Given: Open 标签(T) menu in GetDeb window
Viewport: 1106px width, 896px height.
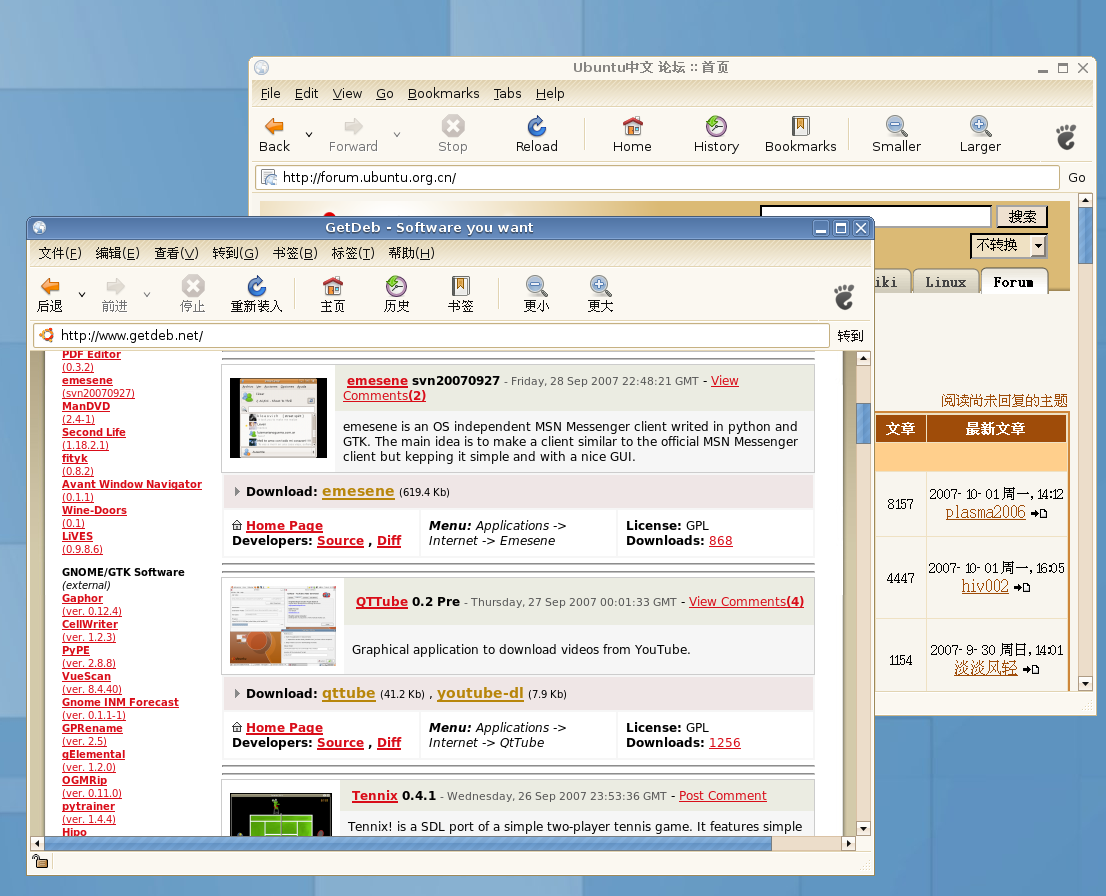Looking at the screenshot, I should 353,253.
